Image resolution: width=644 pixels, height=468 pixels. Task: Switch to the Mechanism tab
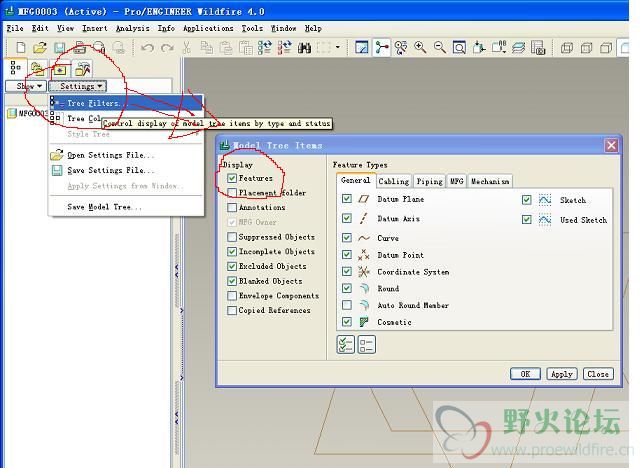pyautogui.click(x=490, y=181)
